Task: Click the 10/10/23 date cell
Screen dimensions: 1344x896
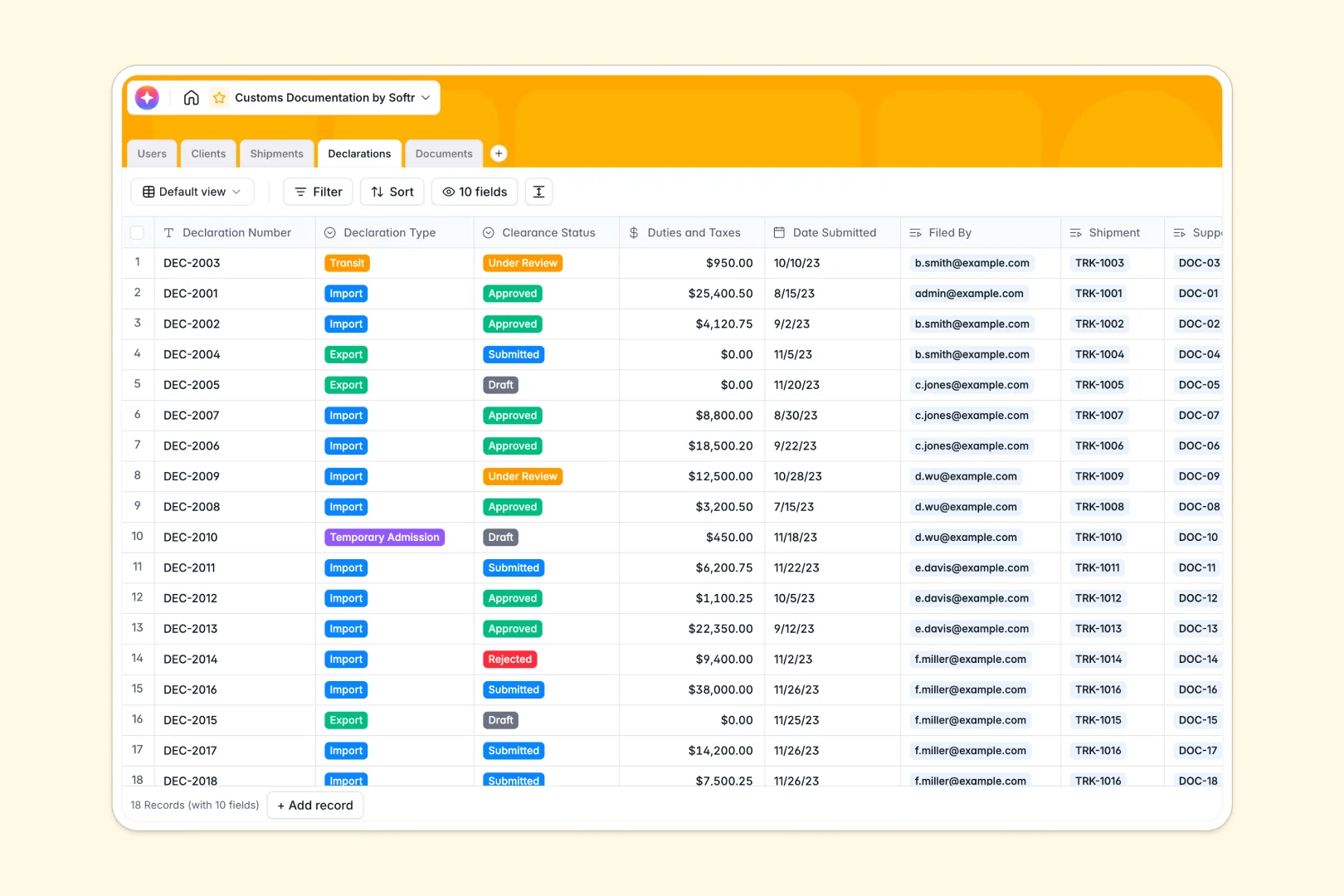Action: 833,263
